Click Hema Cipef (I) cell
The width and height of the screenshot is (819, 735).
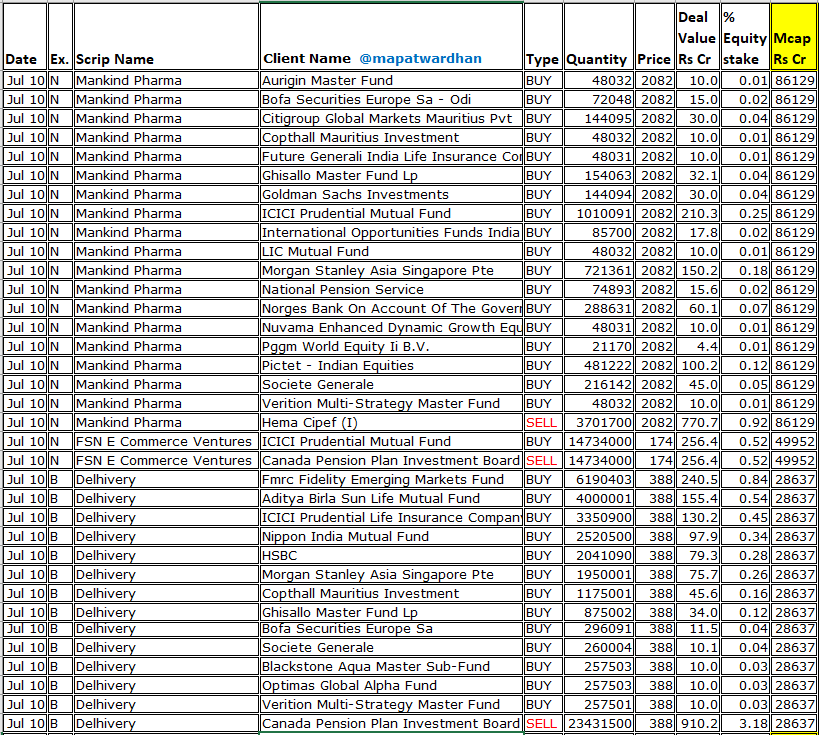click(x=391, y=422)
